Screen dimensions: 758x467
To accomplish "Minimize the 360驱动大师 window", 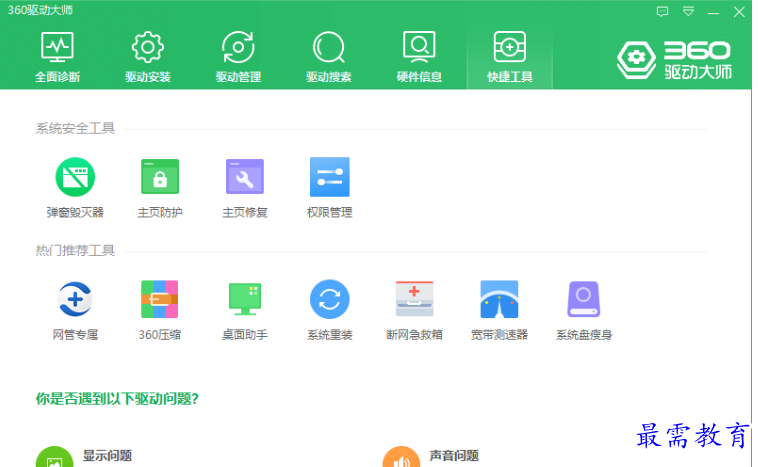I will [x=714, y=12].
